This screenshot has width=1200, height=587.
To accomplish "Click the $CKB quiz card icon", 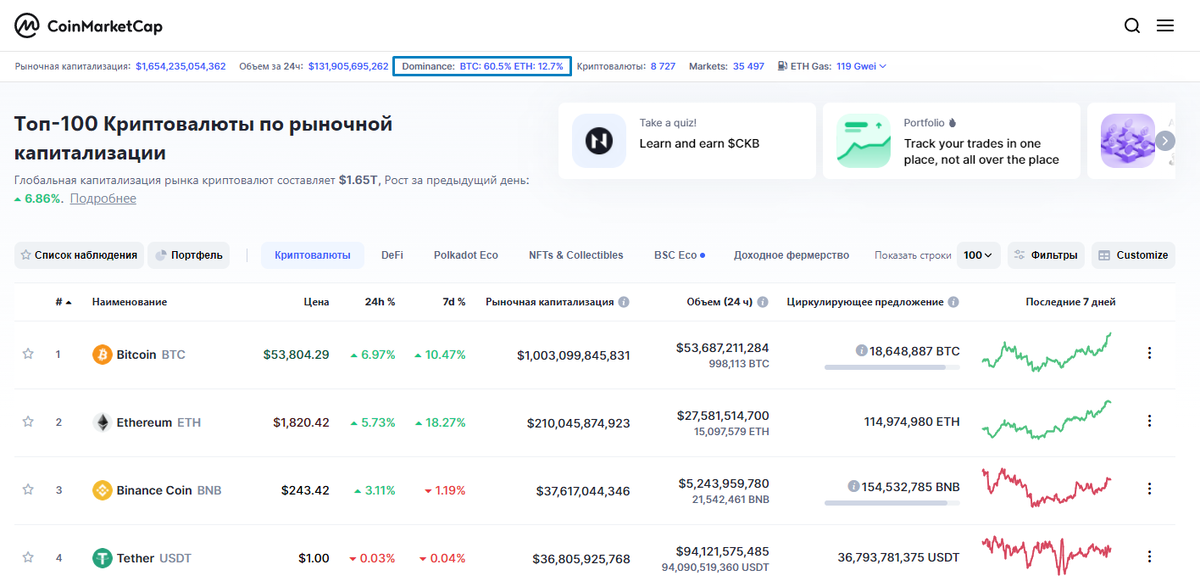I will point(599,141).
